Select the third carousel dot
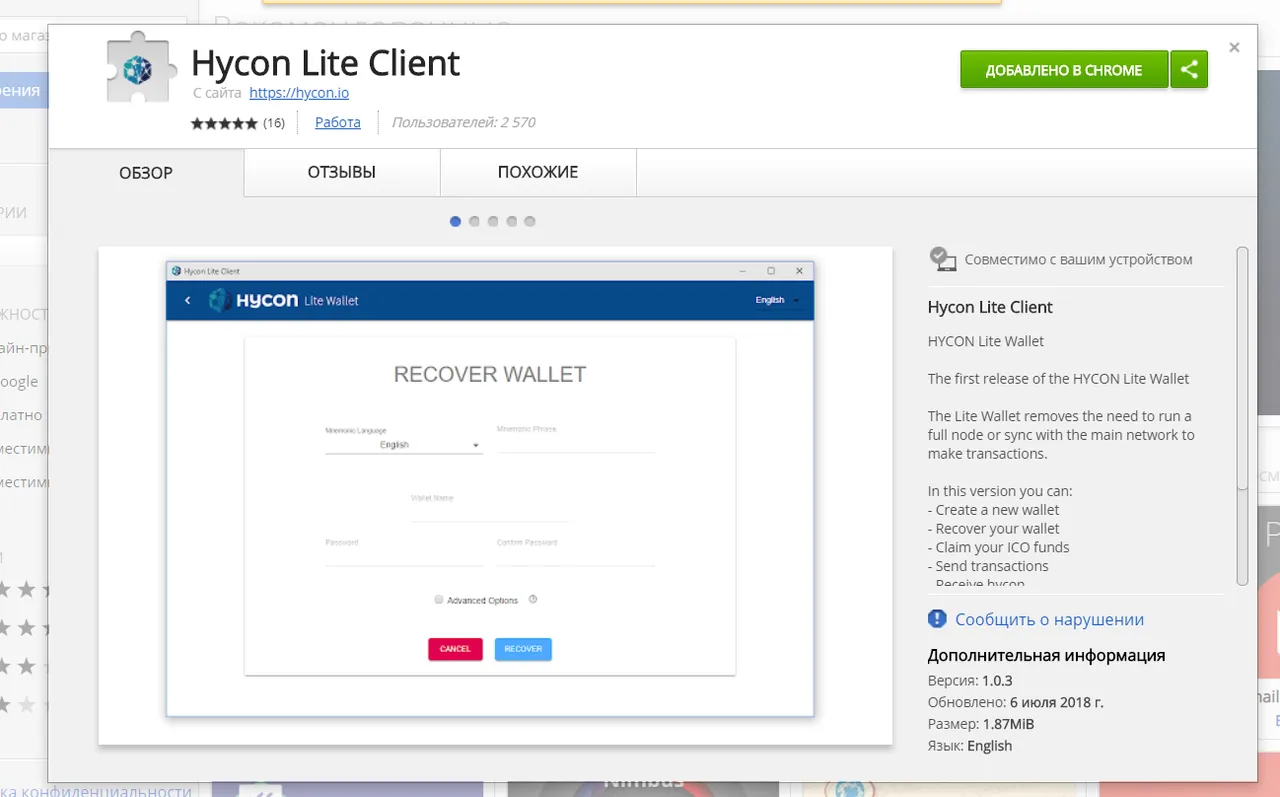Image resolution: width=1280 pixels, height=797 pixels. tap(493, 221)
